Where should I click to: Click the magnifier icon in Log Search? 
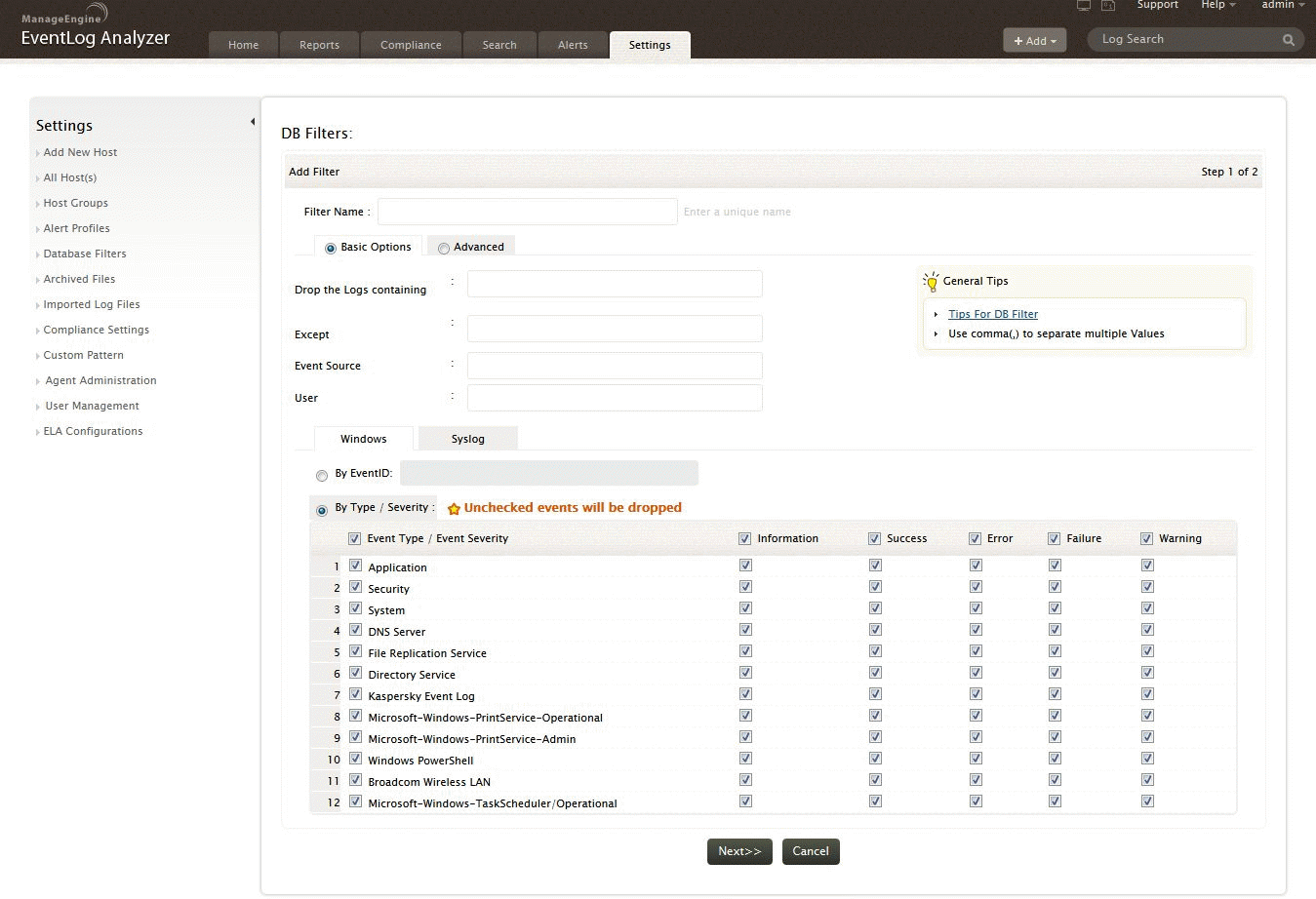click(x=1289, y=40)
